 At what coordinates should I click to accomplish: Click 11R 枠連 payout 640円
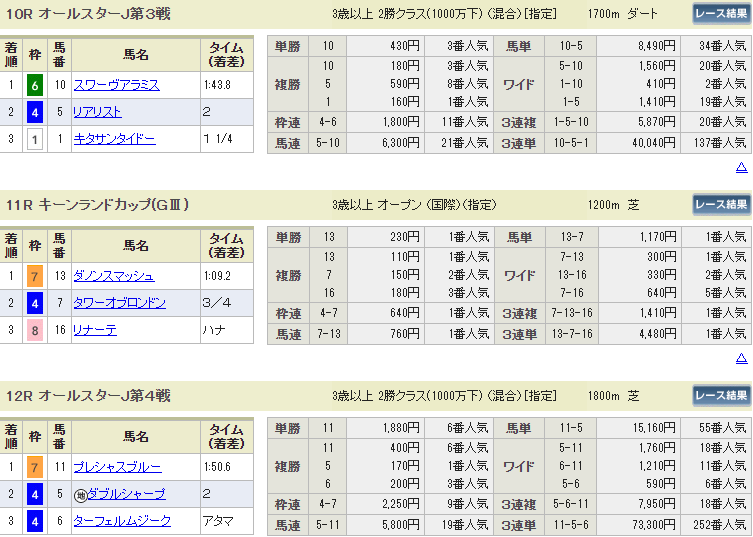(405, 313)
